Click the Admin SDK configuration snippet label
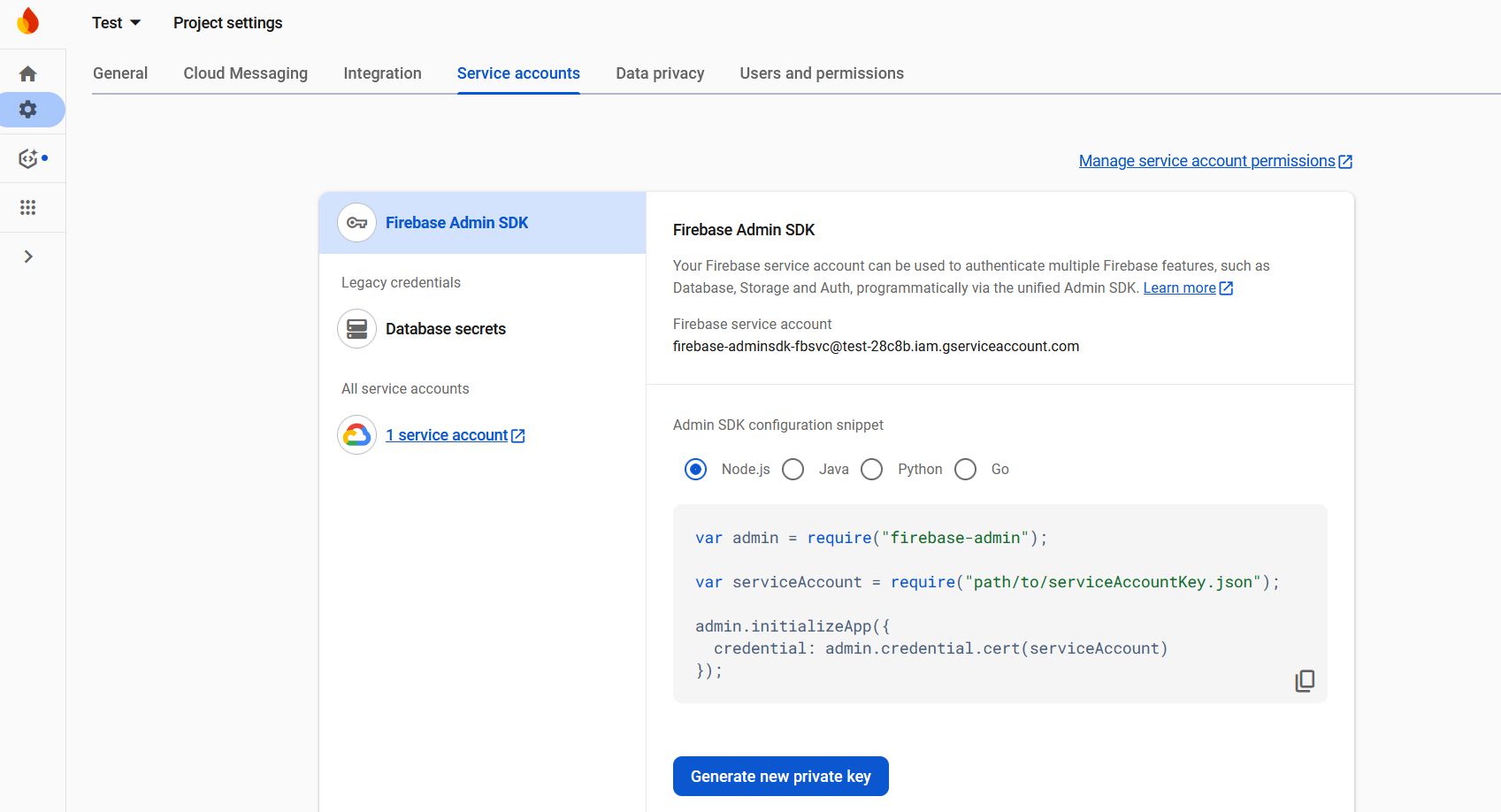The image size is (1501, 812). pos(778,425)
